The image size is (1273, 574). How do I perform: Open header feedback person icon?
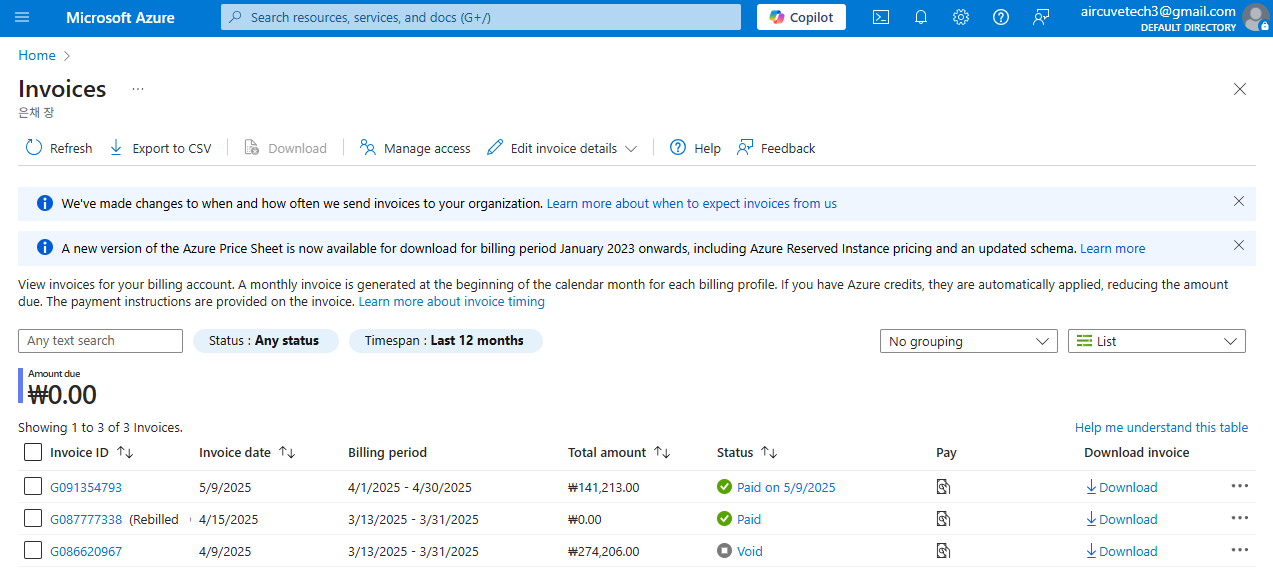[x=1041, y=17]
